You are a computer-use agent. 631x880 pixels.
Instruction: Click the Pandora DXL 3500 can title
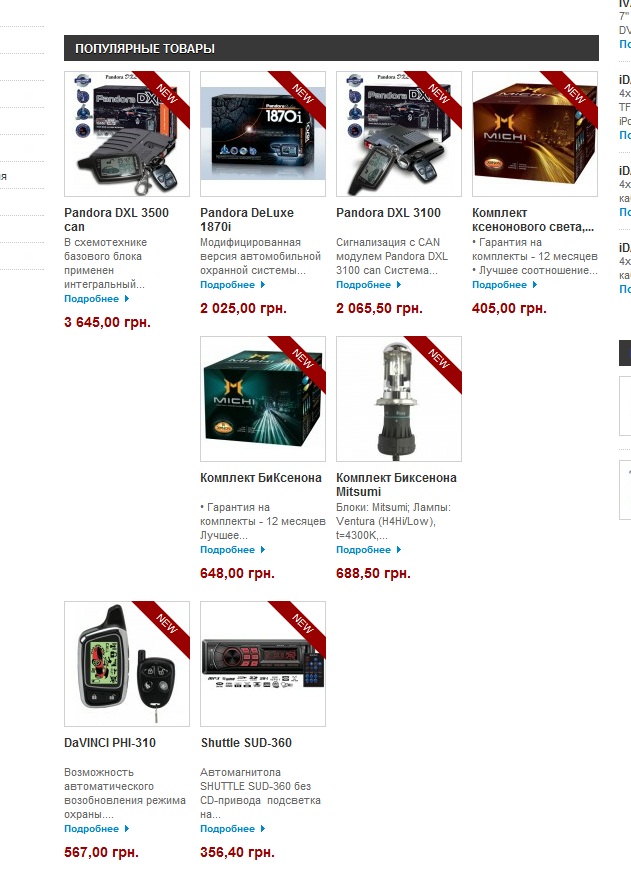tap(116, 219)
